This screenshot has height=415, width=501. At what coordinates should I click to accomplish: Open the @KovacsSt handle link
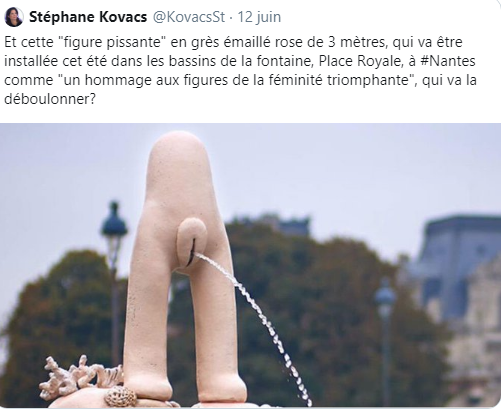tap(189, 17)
